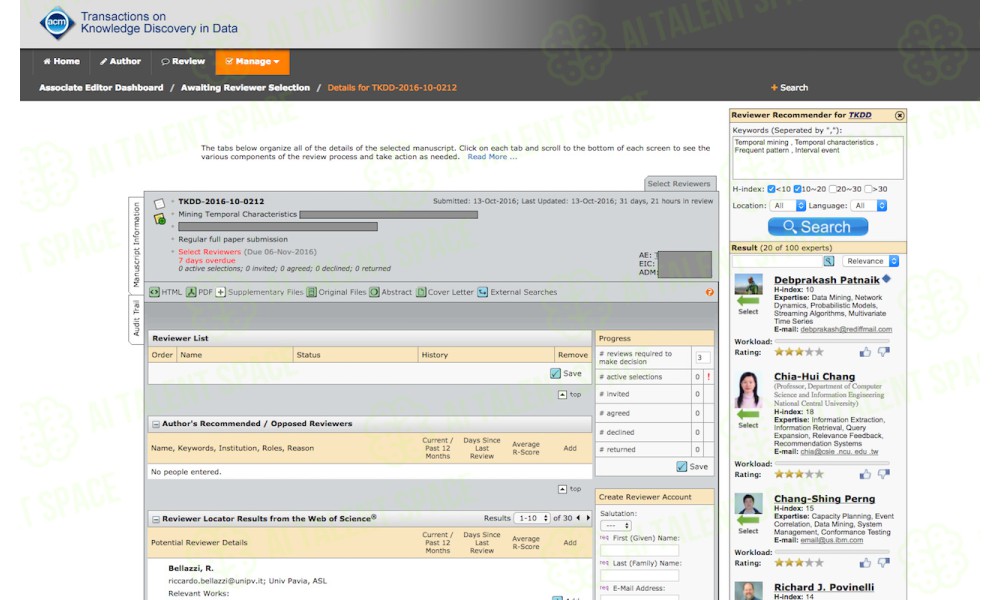1000x600 pixels.
Task: Switch to Audit Trail side tab
Action: (136, 319)
